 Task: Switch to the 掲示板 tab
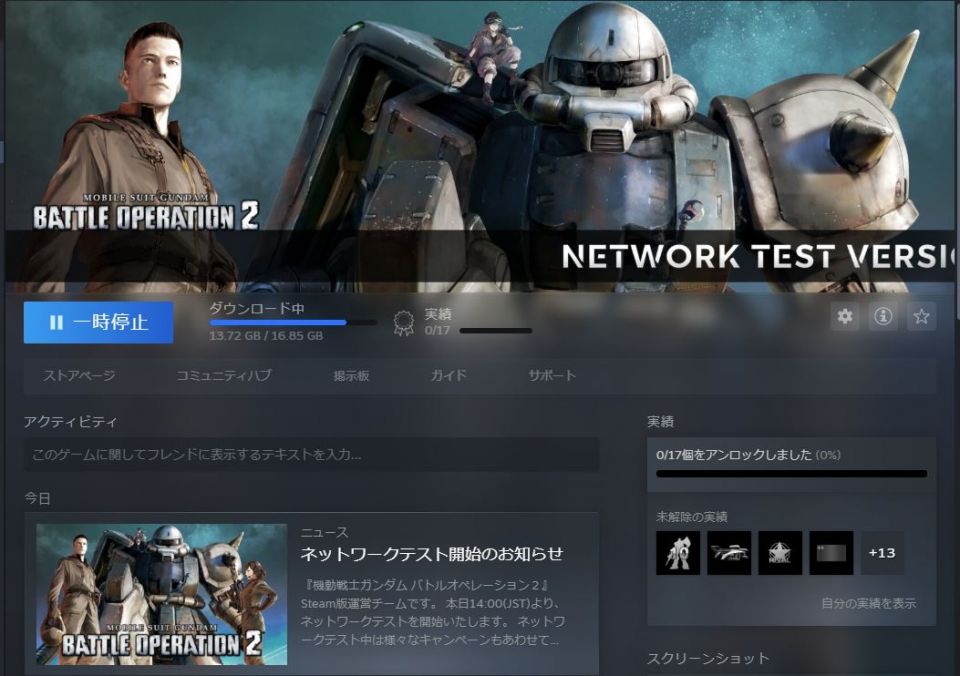[x=352, y=376]
